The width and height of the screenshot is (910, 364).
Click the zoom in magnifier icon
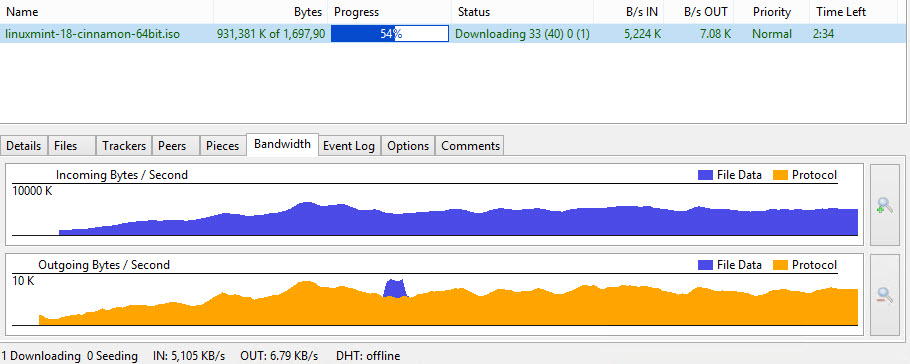pos(884,205)
